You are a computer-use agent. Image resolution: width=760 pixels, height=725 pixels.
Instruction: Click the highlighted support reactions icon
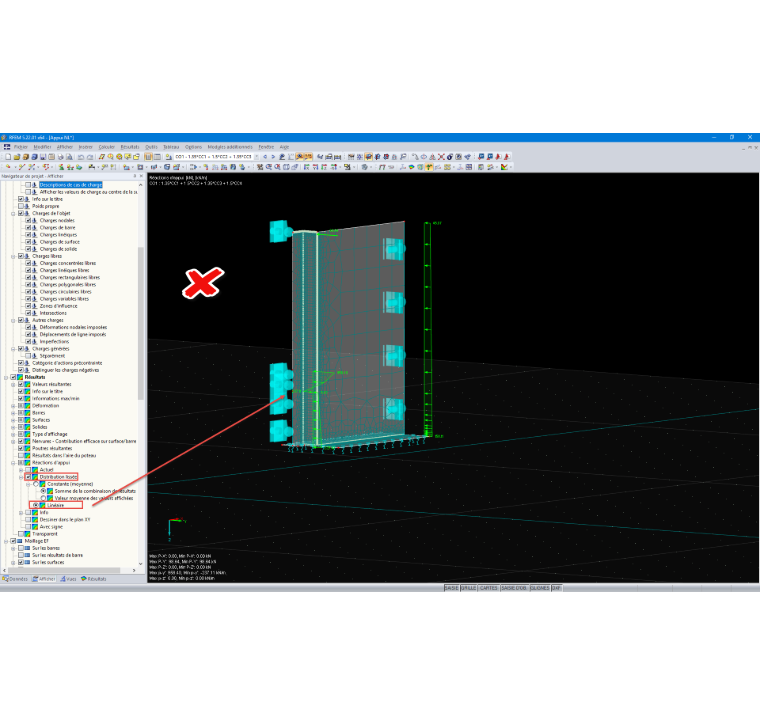pos(429,167)
